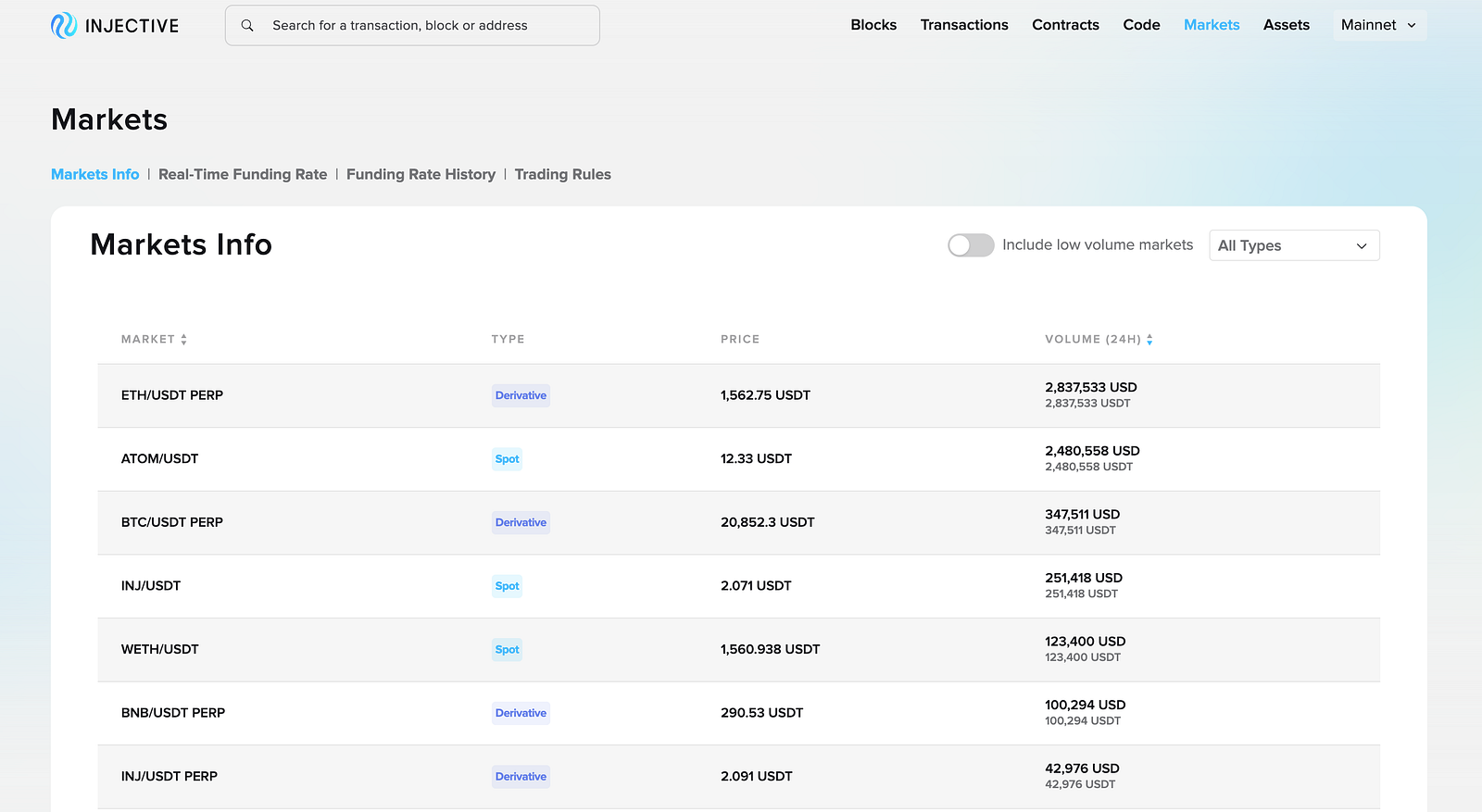Image resolution: width=1482 pixels, height=812 pixels.
Task: View the Trading Rules tab
Action: pos(562,174)
